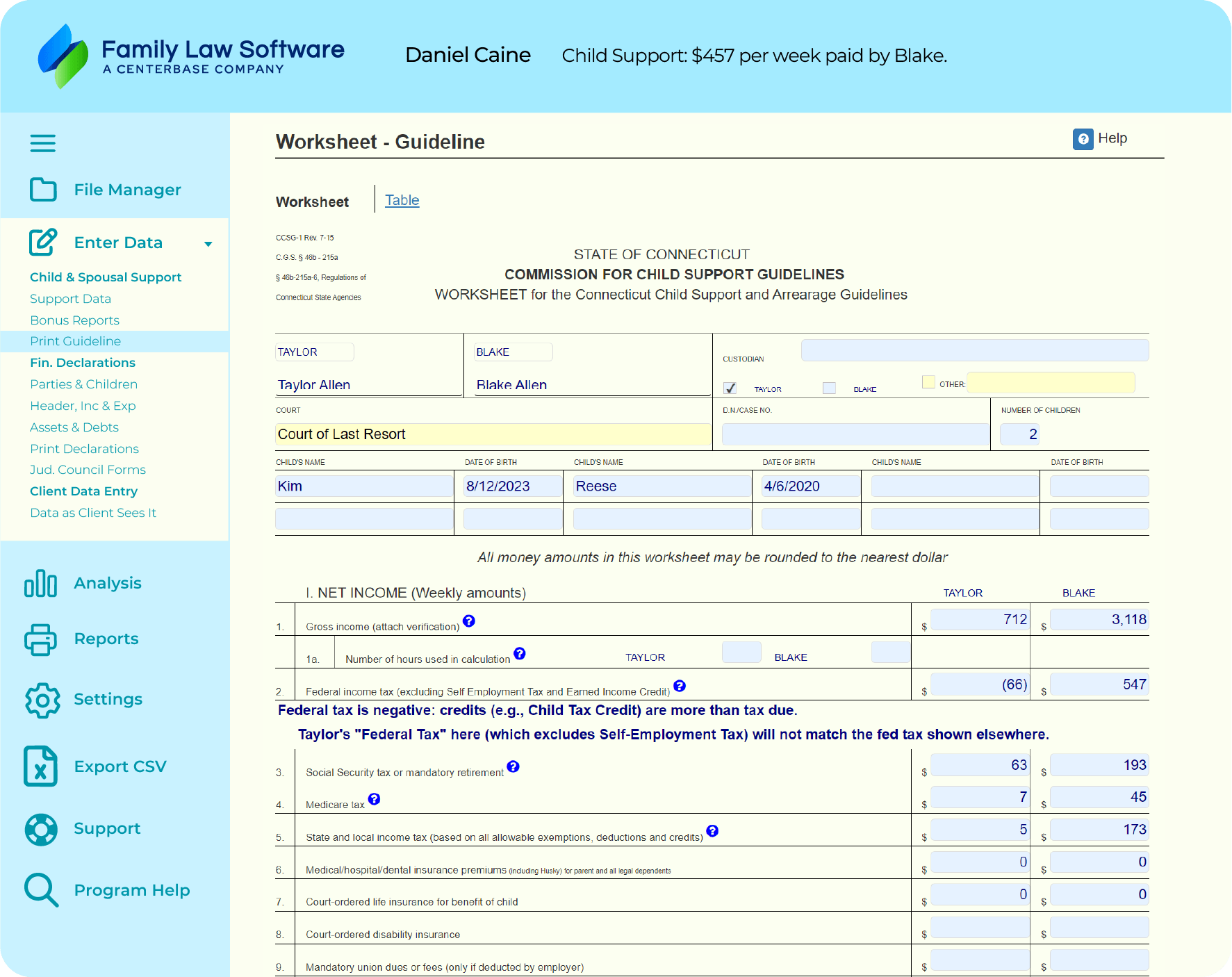This screenshot has width=1232, height=977.
Task: Open Support Data sidebar item
Action: pyautogui.click(x=70, y=299)
